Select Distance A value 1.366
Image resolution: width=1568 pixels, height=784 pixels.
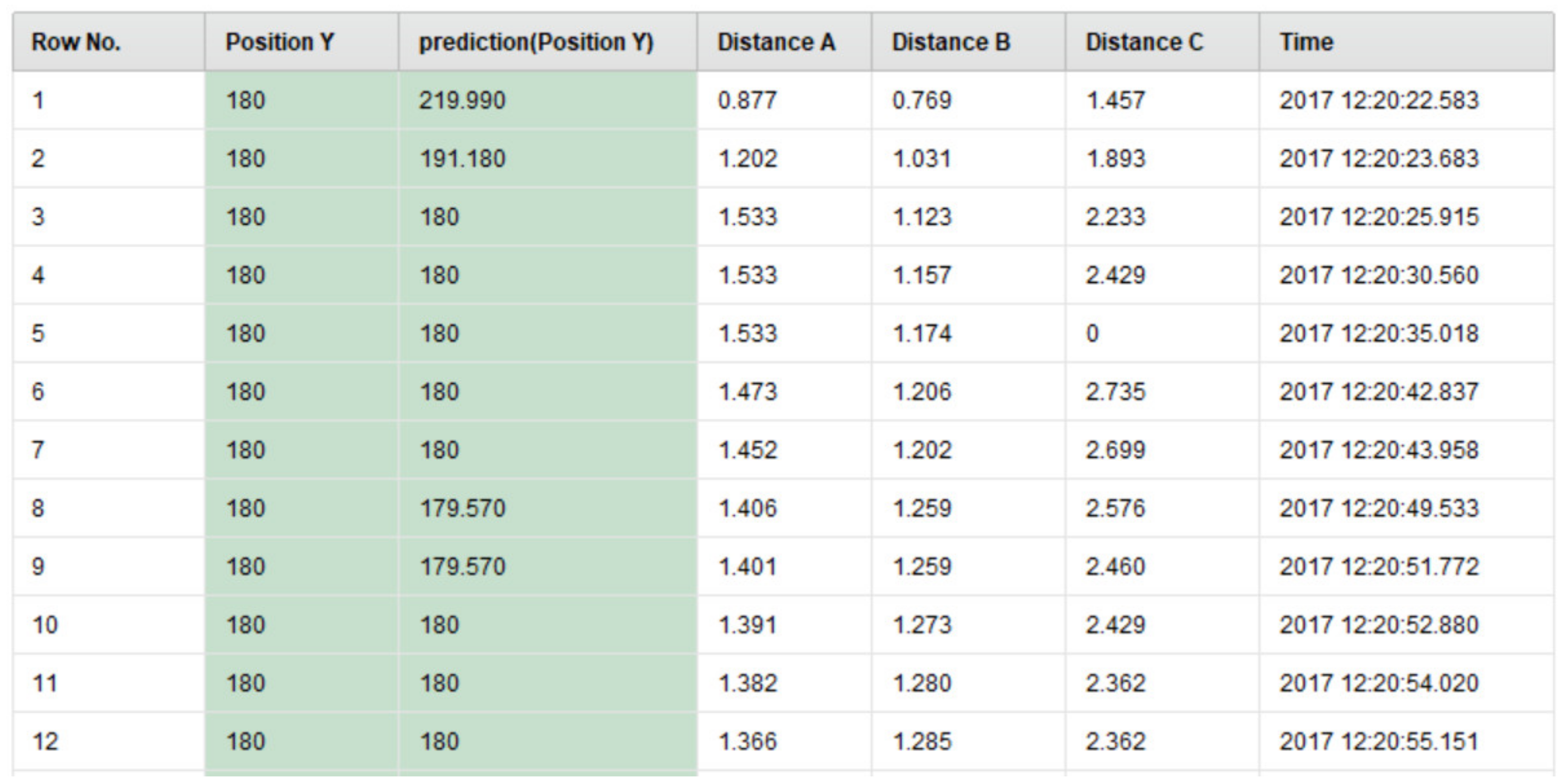coord(784,741)
